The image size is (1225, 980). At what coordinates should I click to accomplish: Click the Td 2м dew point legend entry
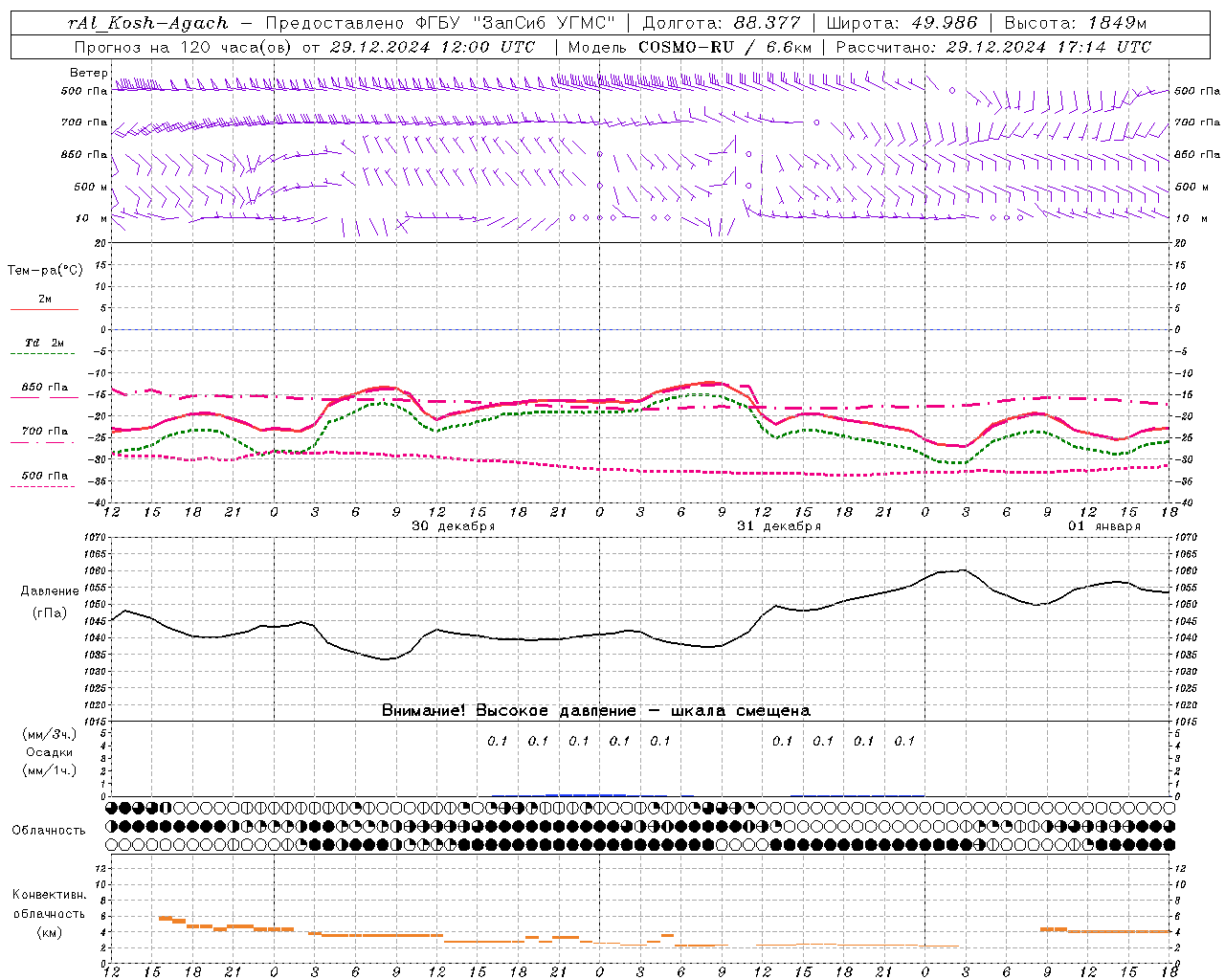click(x=44, y=343)
